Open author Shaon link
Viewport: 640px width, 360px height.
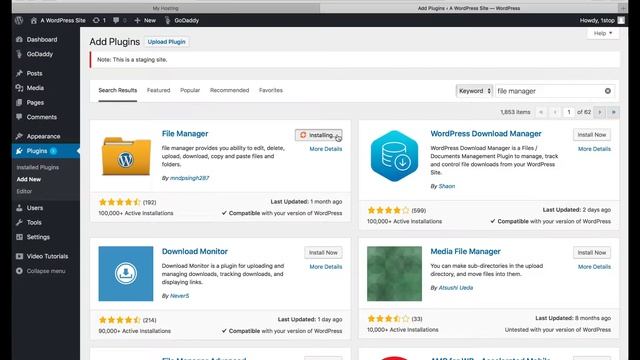447,186
